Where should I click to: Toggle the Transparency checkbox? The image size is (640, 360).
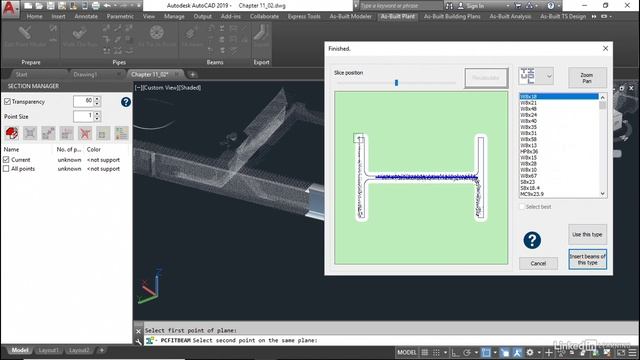pyautogui.click(x=7, y=102)
